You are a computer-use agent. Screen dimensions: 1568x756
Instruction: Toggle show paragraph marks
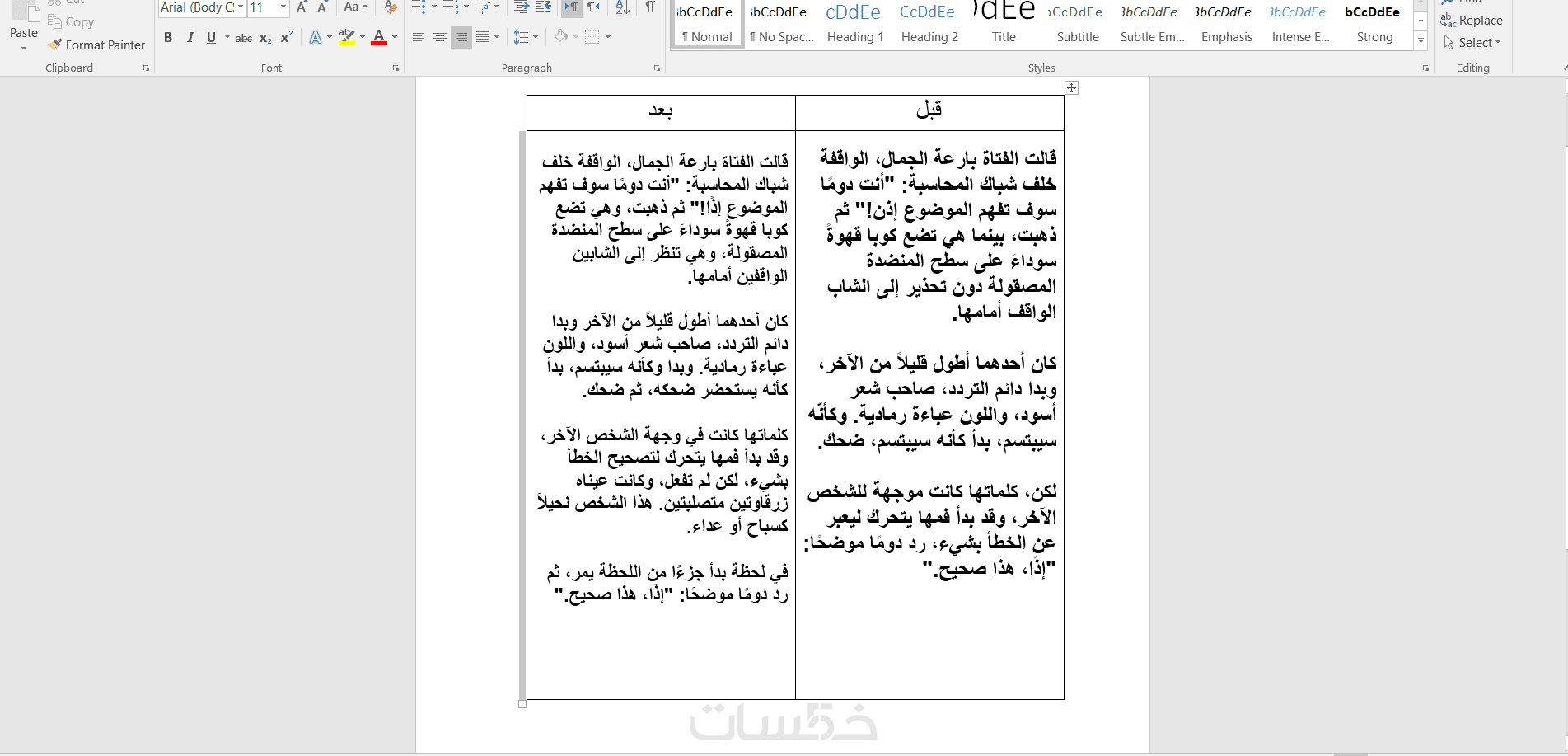point(650,7)
